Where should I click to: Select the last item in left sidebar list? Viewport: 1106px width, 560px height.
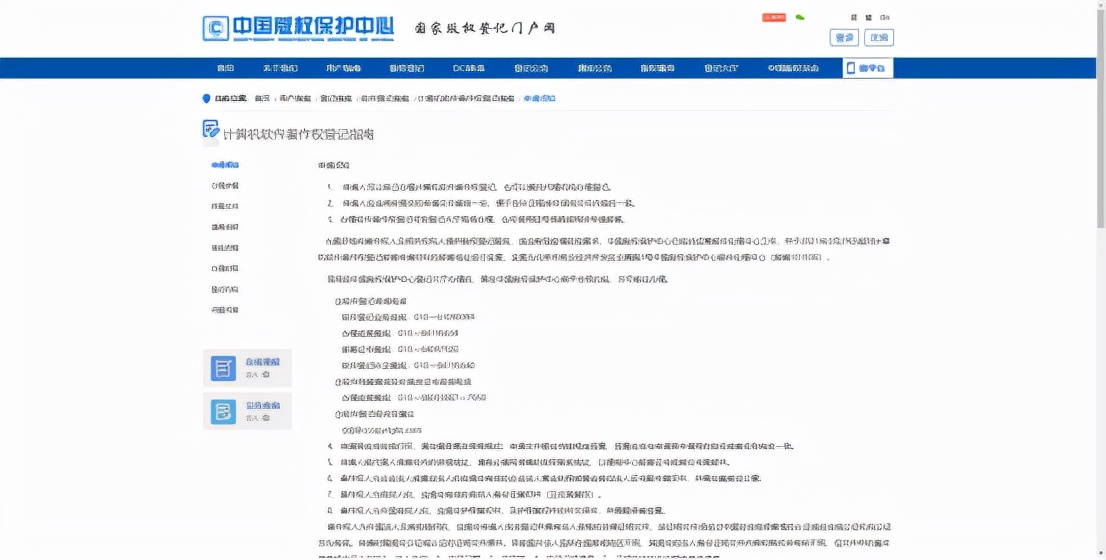(x=225, y=310)
